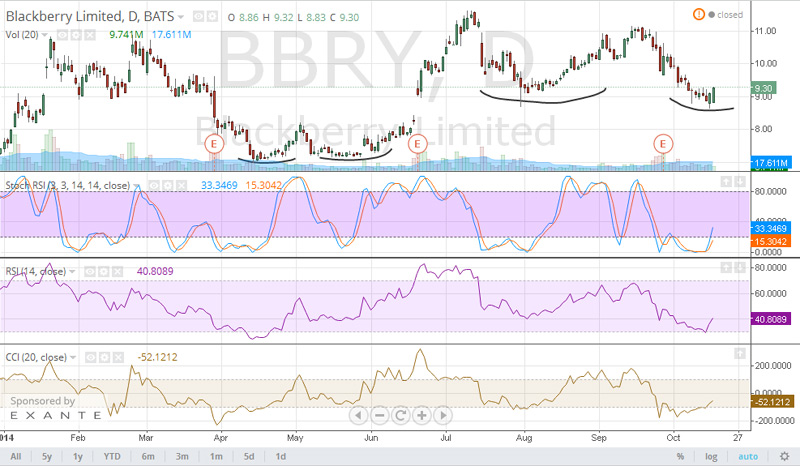
Task: Click the 40.8089 RSI scale label
Action: 770,319
